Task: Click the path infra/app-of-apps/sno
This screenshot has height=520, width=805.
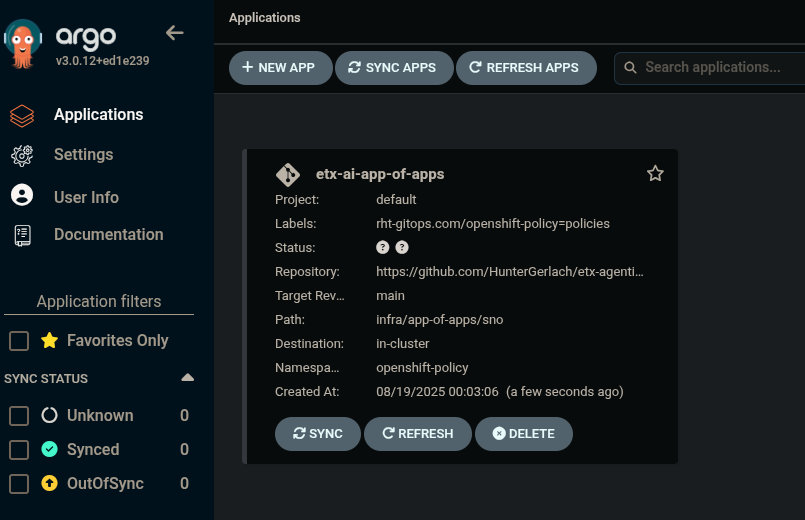Action: tap(439, 320)
